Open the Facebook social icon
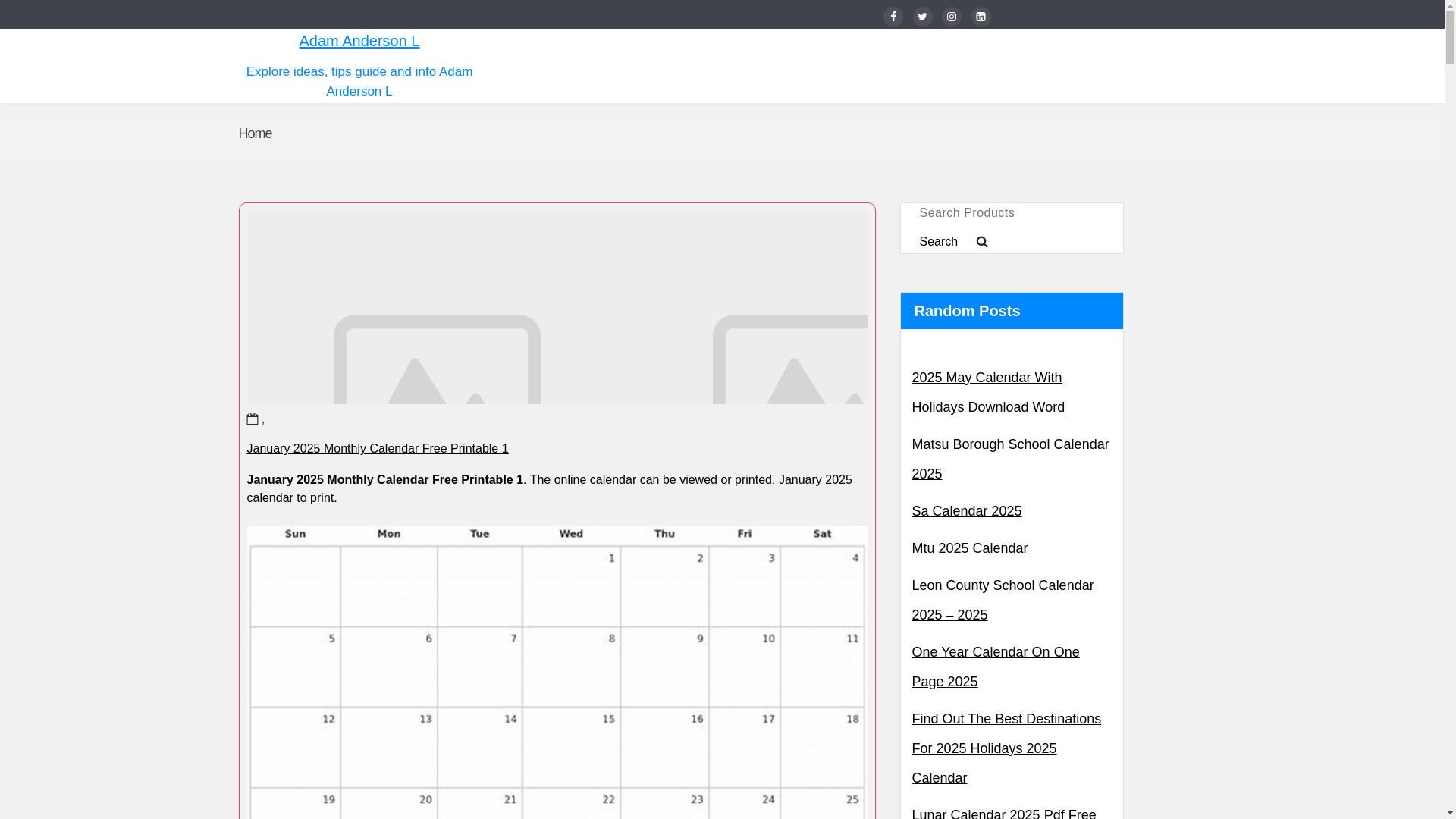 point(893,17)
